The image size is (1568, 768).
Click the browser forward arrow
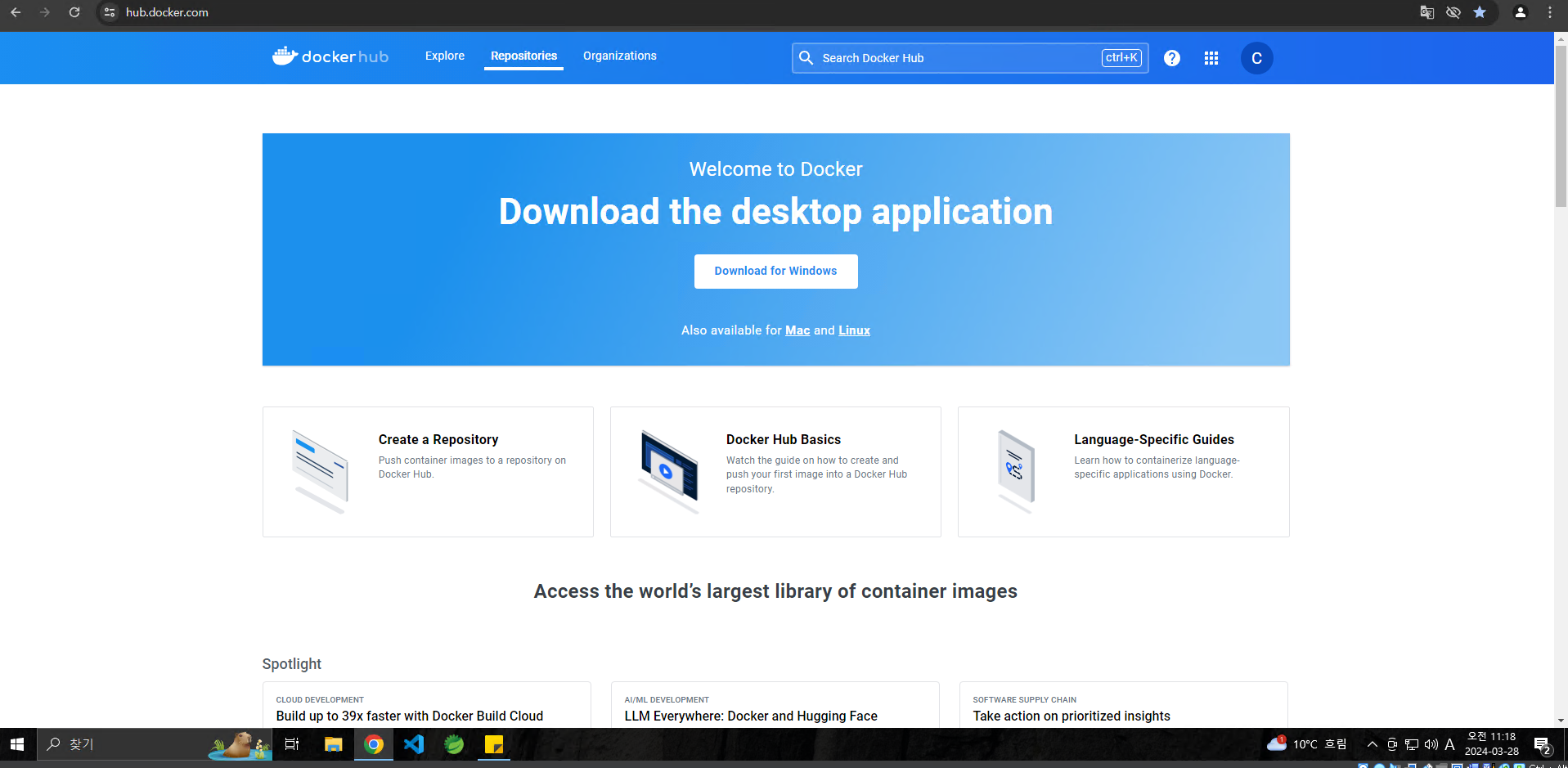[45, 12]
